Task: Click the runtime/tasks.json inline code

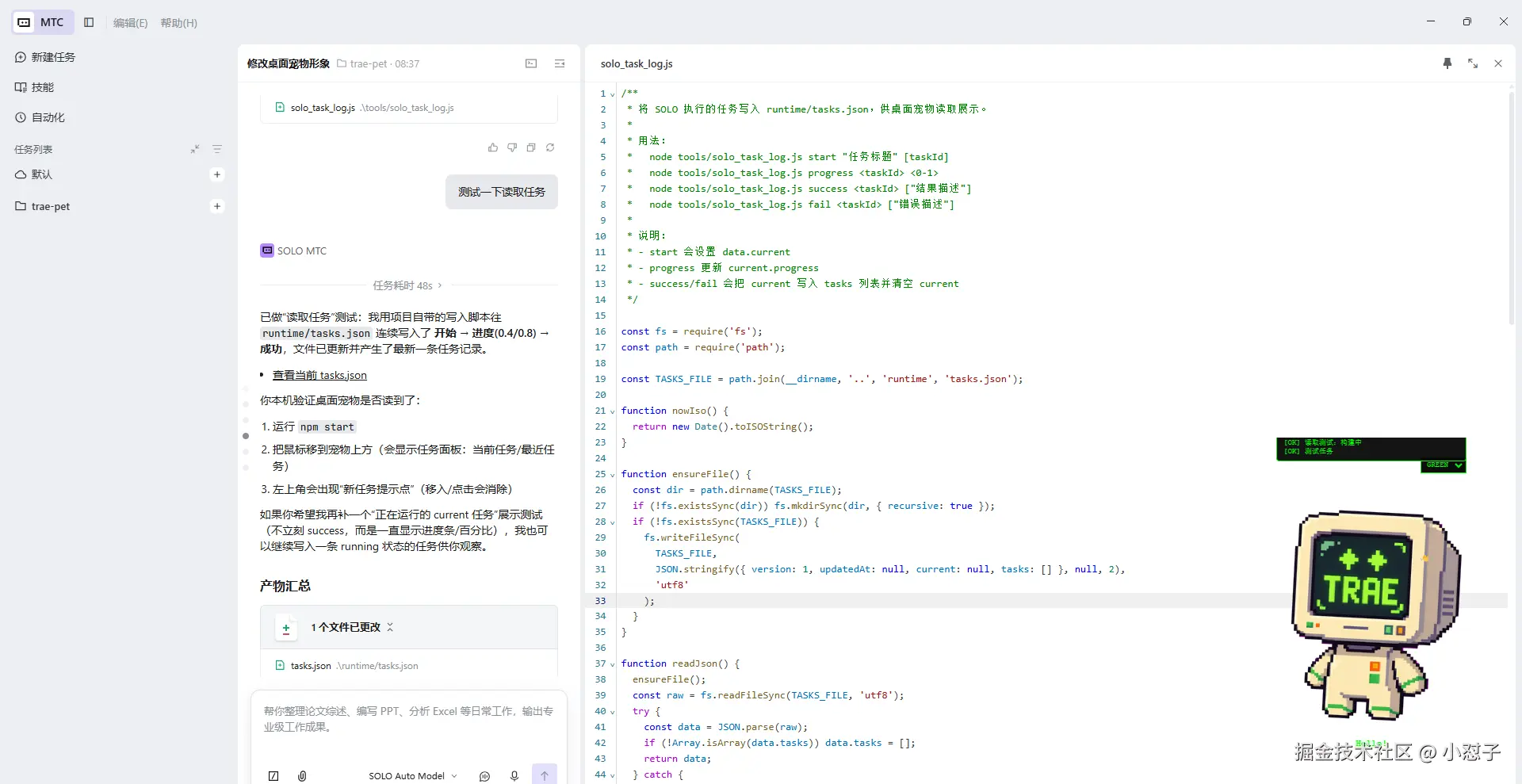Action: (x=316, y=333)
